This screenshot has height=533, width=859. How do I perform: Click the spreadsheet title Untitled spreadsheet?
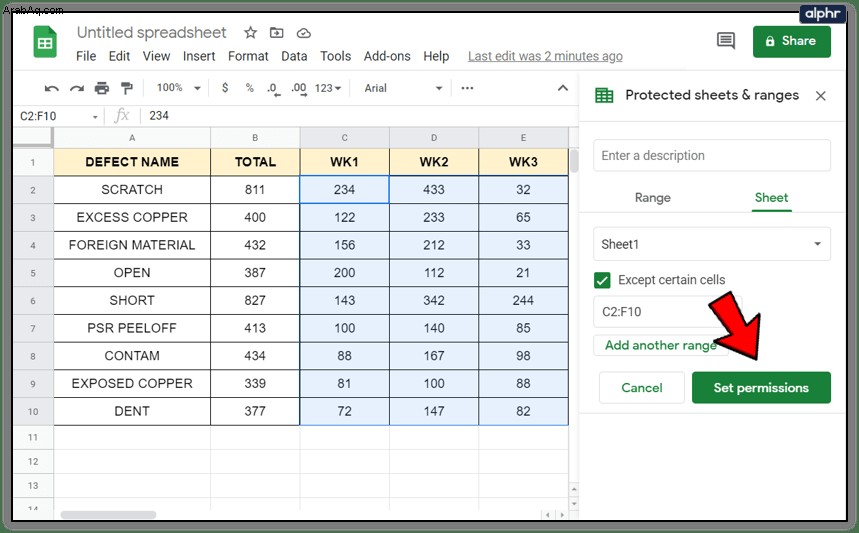(x=151, y=33)
